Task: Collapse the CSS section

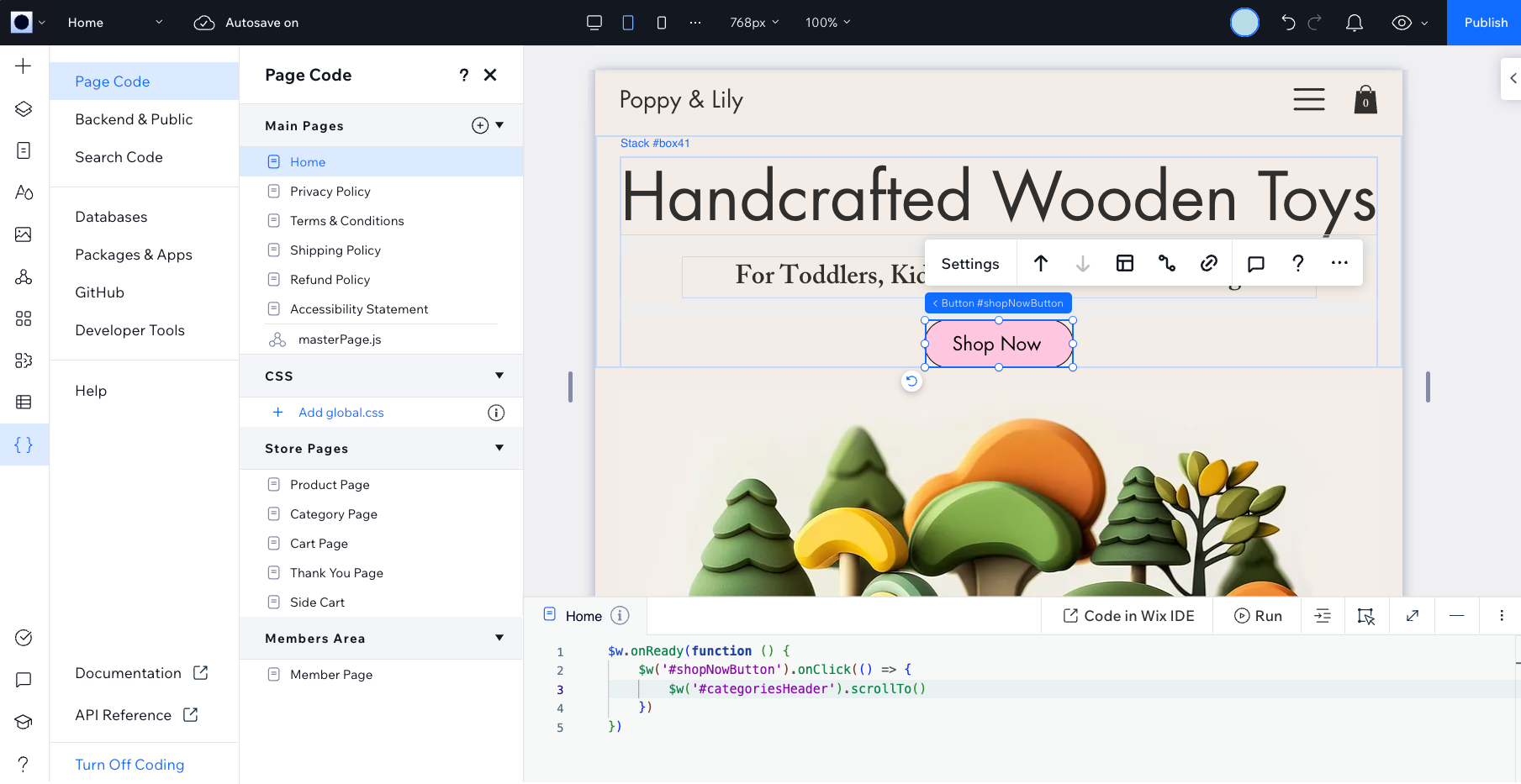Action: point(499,376)
